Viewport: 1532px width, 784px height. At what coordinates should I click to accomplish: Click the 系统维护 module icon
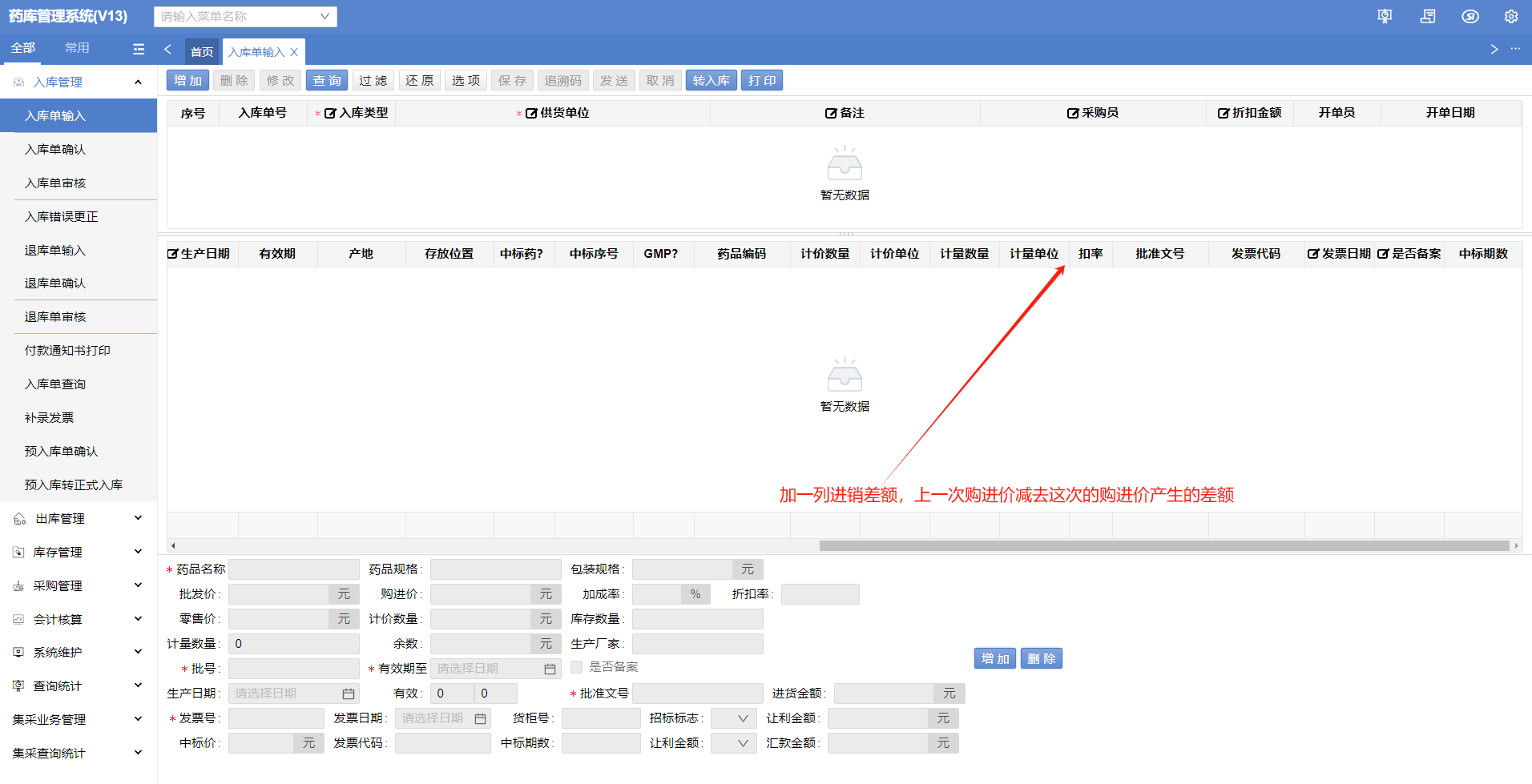tap(19, 653)
